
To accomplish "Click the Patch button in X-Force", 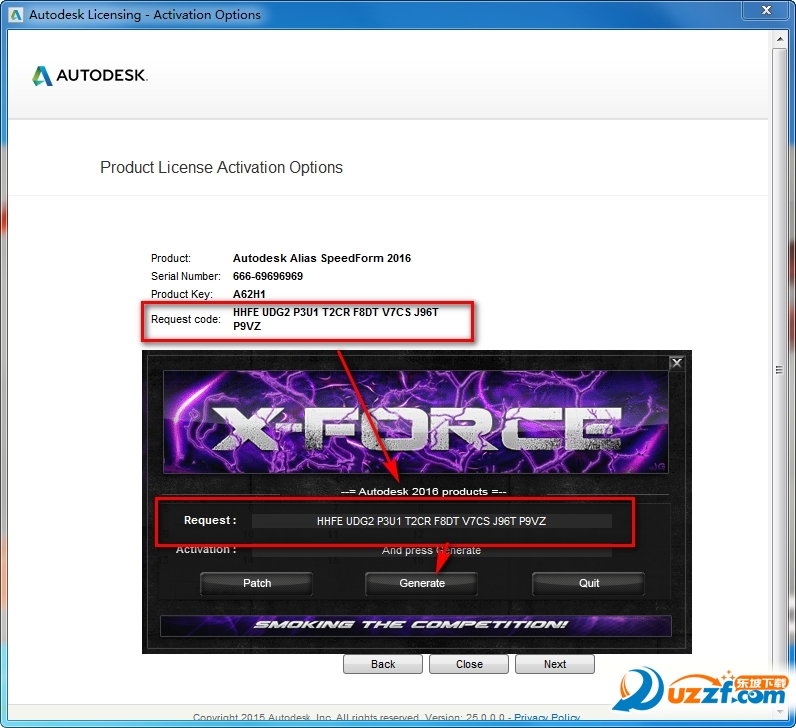I will click(256, 583).
